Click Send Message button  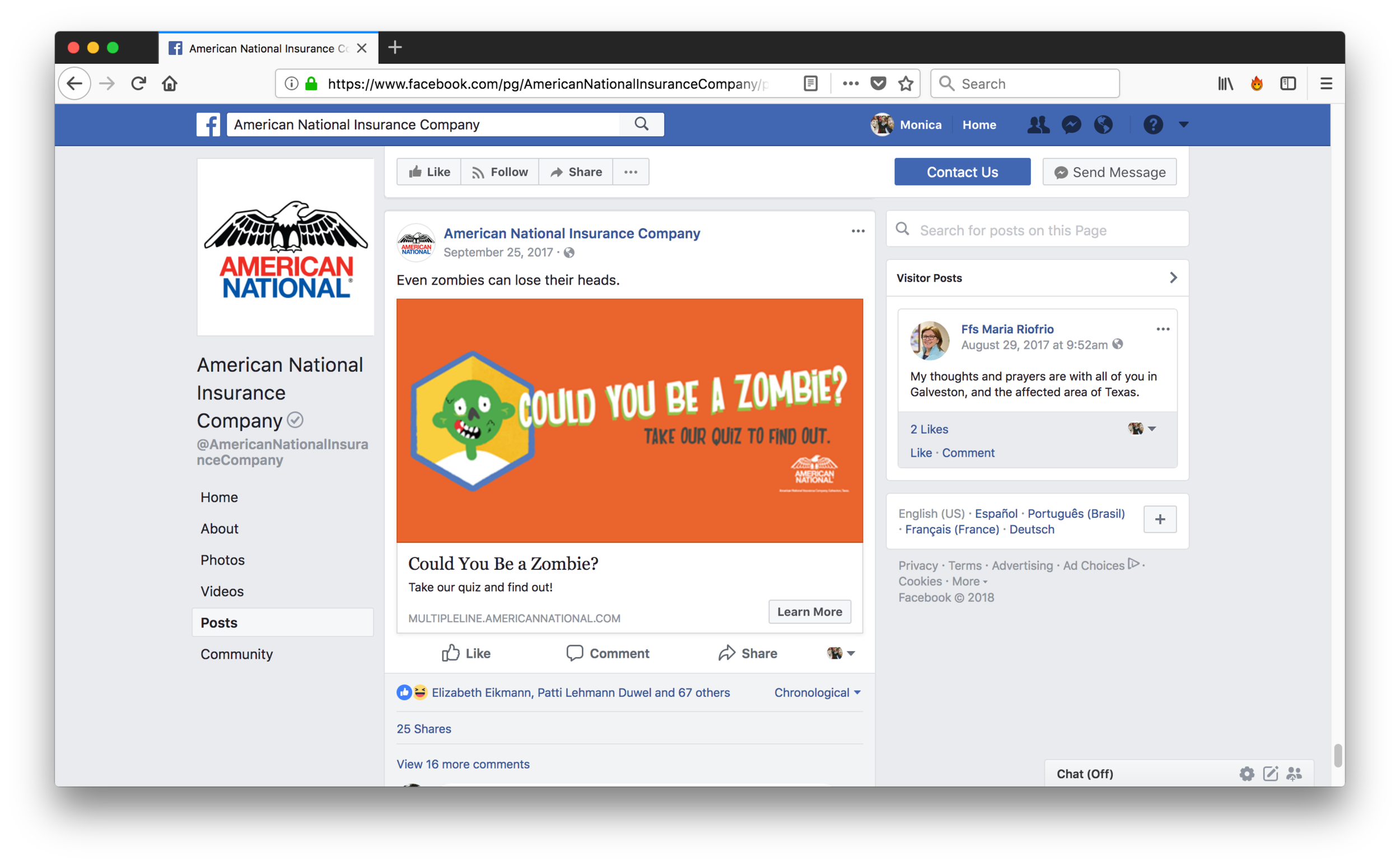click(1109, 171)
